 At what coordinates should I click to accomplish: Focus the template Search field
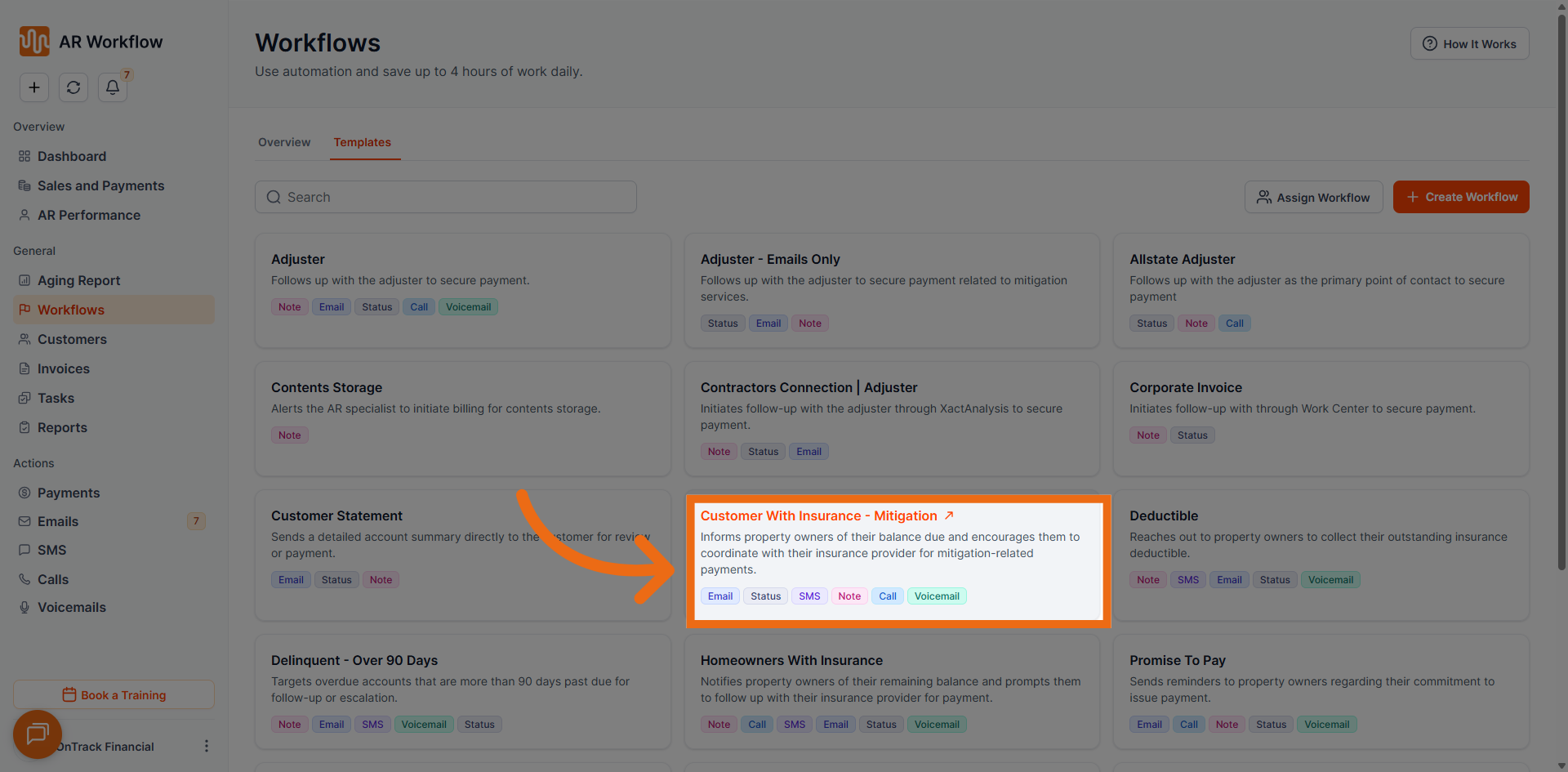click(x=446, y=198)
